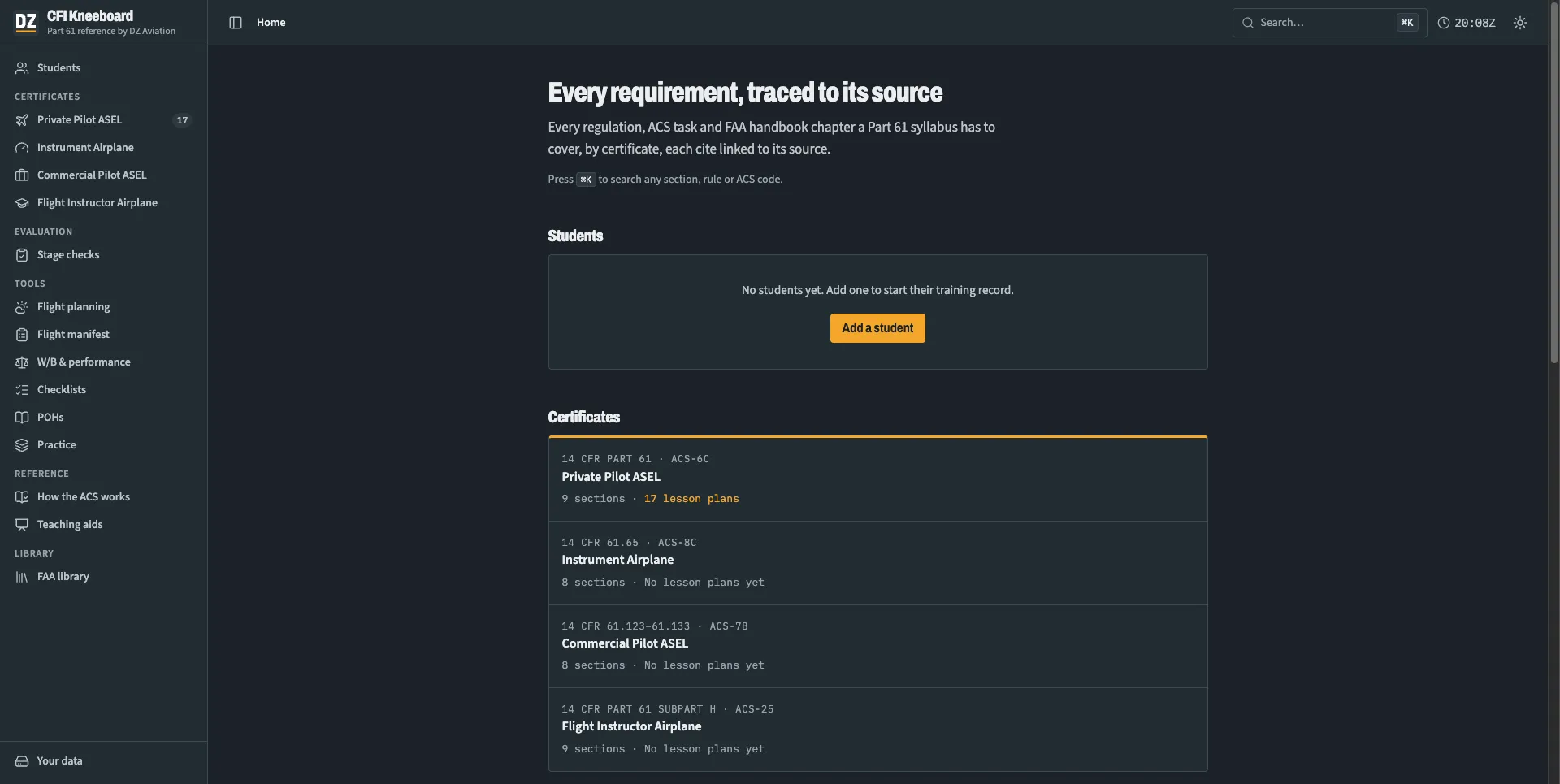The width and height of the screenshot is (1560, 784).
Task: Click the 17 badge beside Private Pilot ASEL
Action: [182, 120]
